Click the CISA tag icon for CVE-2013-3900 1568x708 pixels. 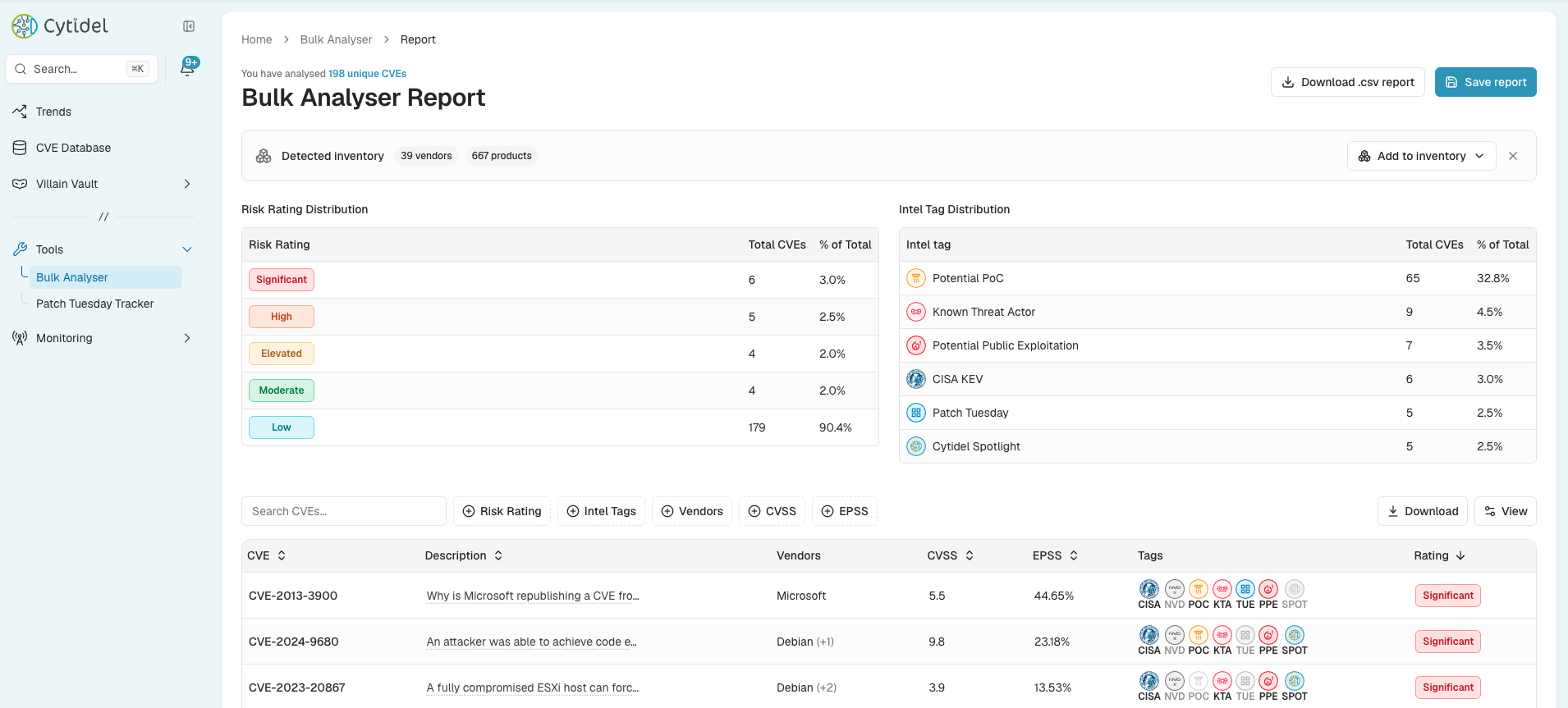(1148, 589)
